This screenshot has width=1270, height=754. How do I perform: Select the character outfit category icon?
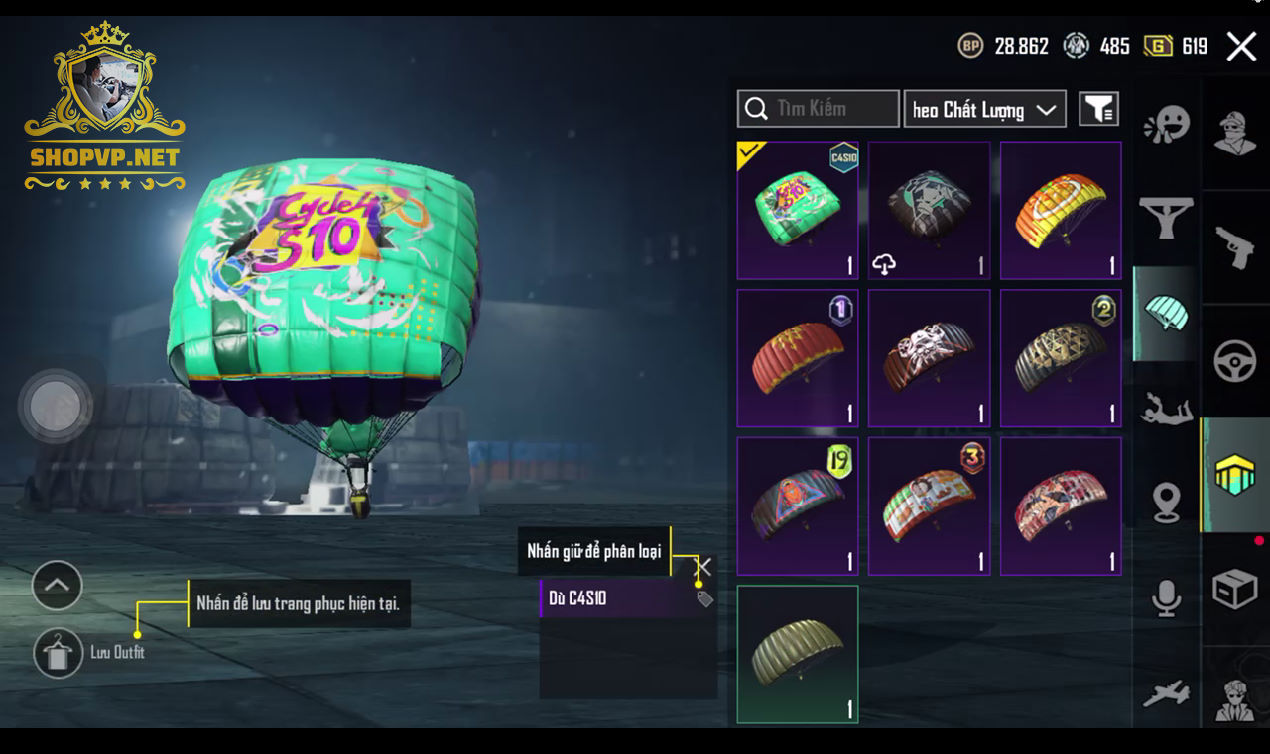coord(1235,133)
